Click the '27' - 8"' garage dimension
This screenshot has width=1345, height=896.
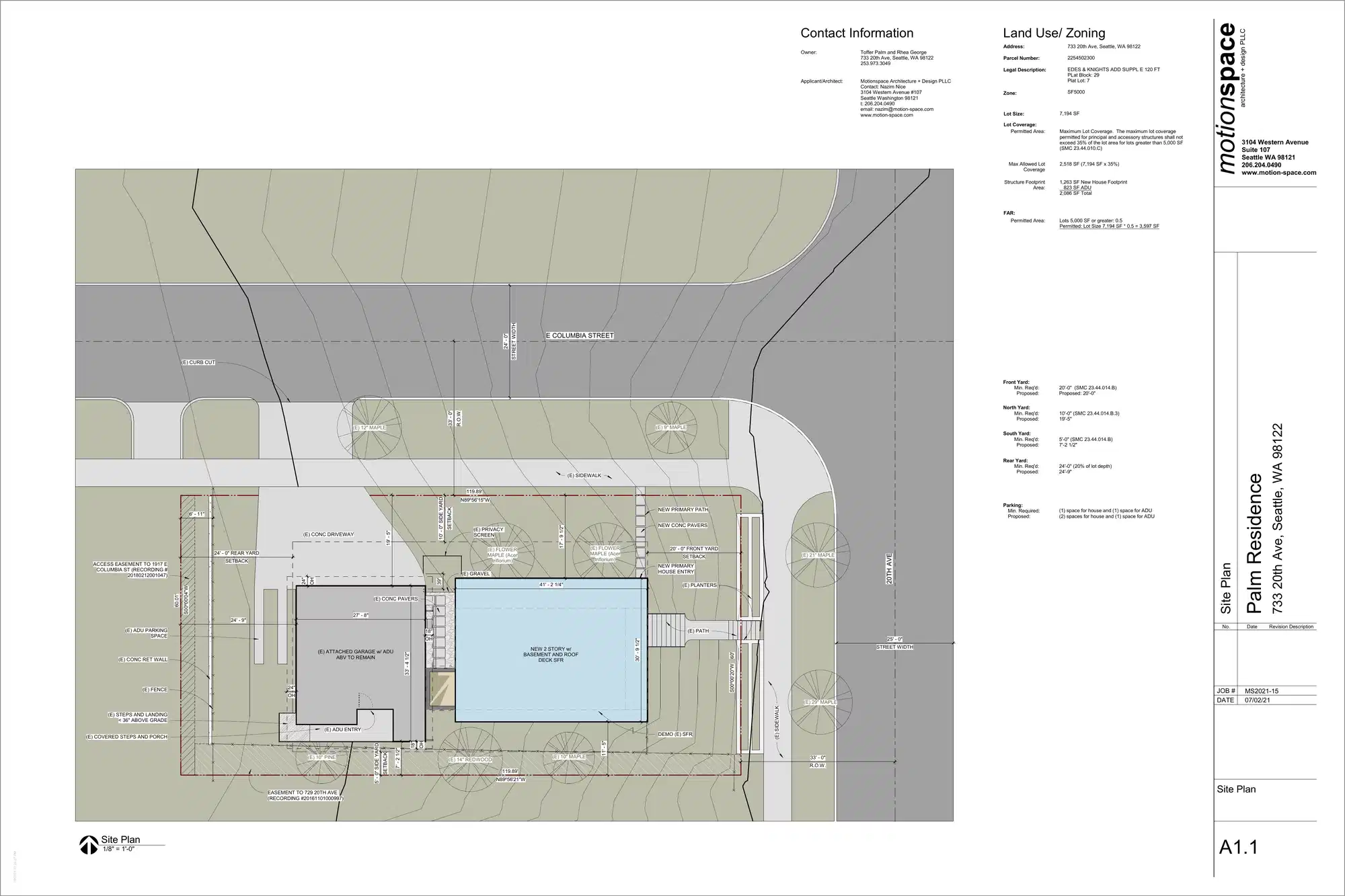click(x=361, y=616)
